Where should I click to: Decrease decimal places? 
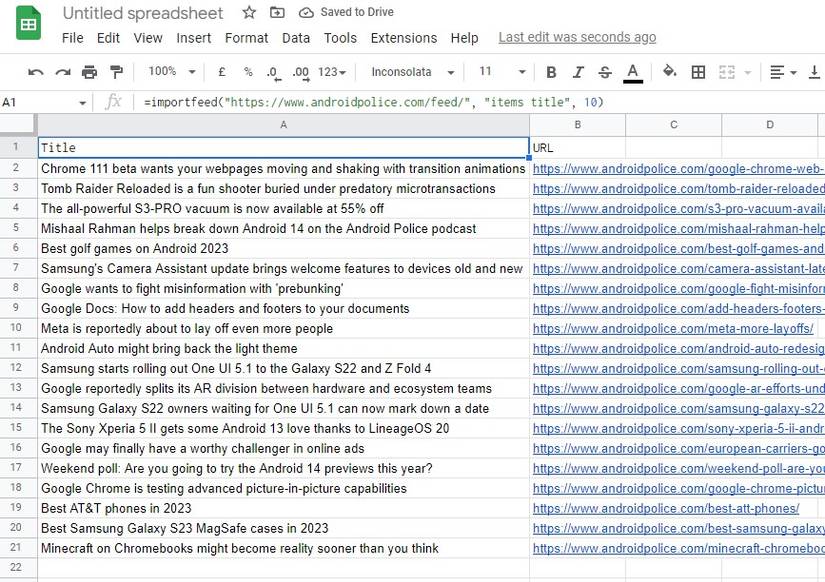click(x=274, y=73)
